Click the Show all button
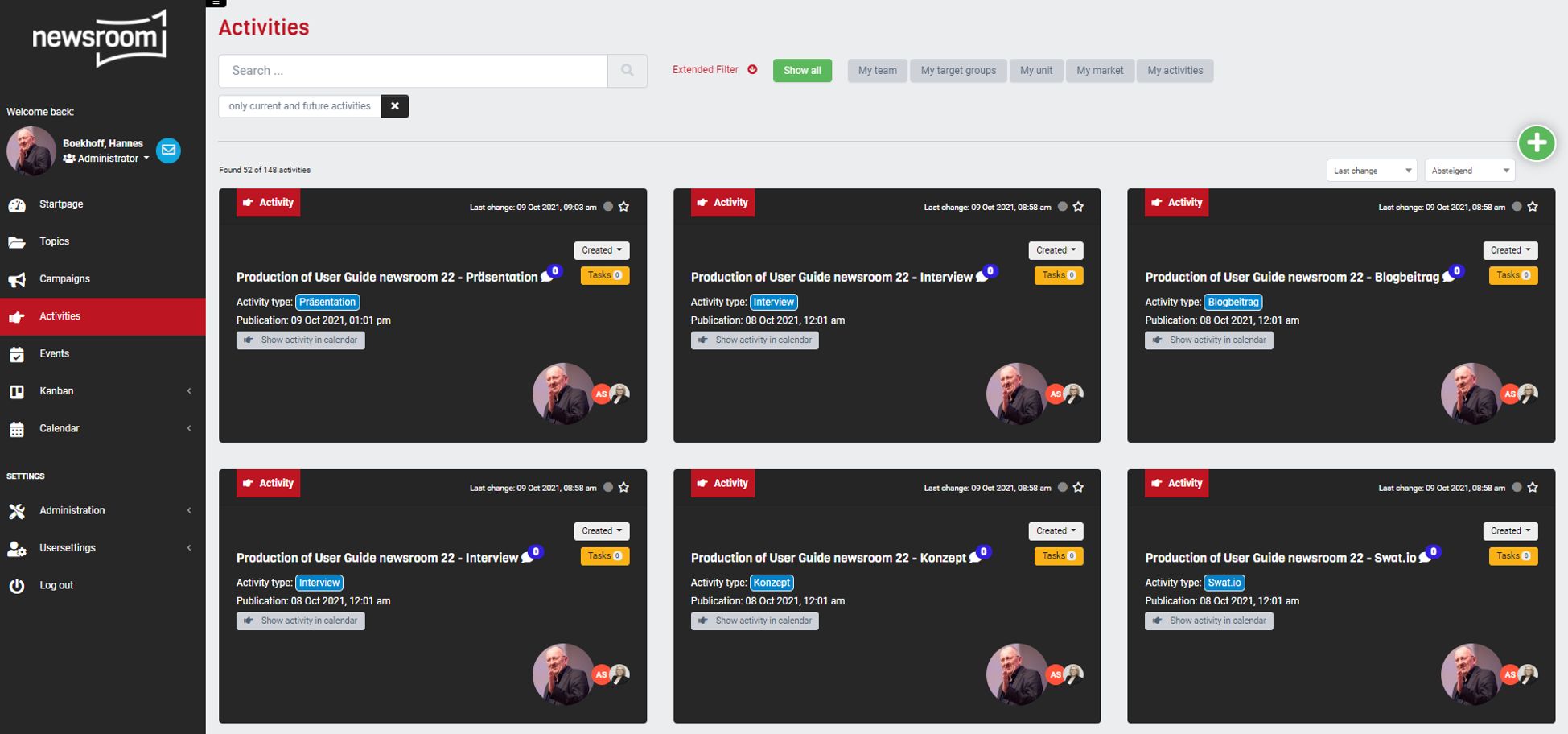Screen dimensions: 1568x734 click(x=802, y=71)
